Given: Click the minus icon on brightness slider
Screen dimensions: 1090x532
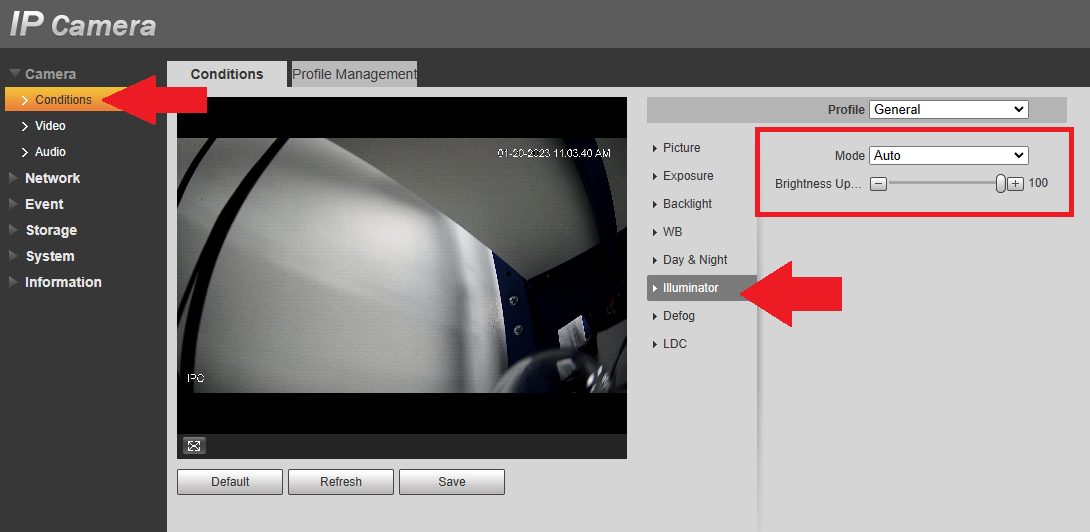Looking at the screenshot, I should tap(878, 184).
